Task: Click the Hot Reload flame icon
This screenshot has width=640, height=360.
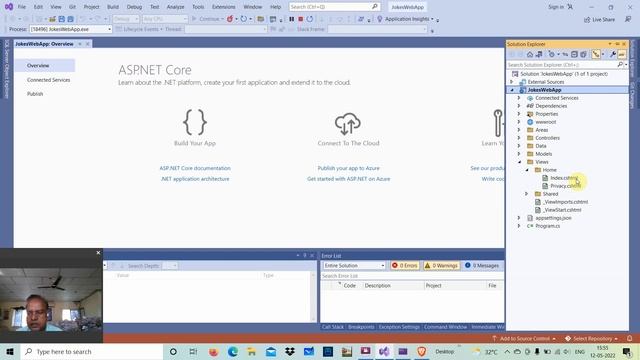Action: (230, 19)
